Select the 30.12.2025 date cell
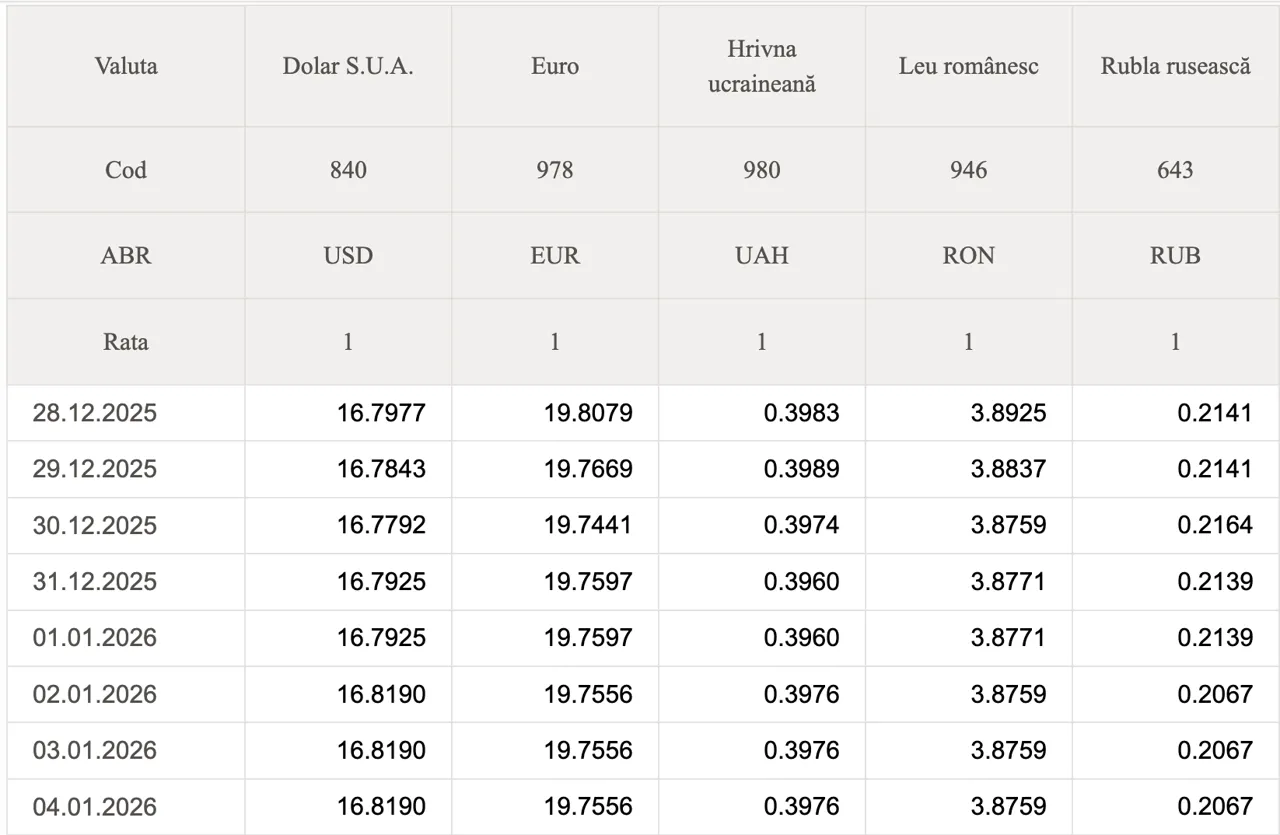This screenshot has width=1280, height=835. (95, 525)
